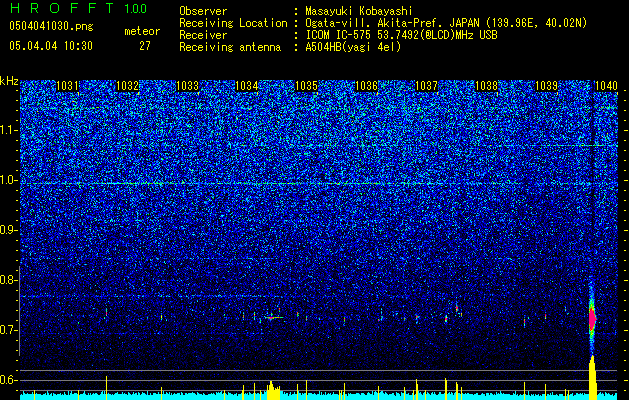
Task: Click the 1040 time marker
Action: coord(606,85)
